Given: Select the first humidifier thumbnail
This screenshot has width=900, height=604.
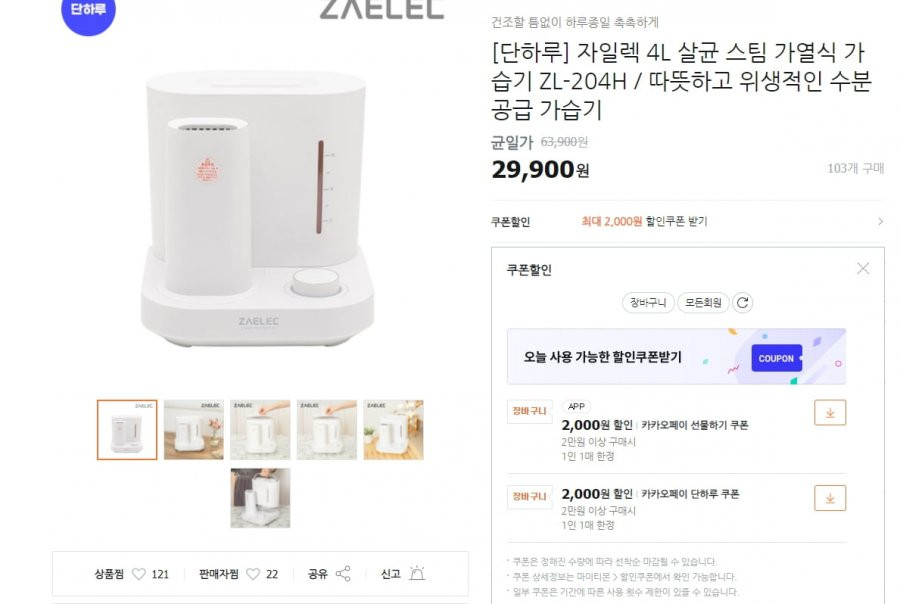Looking at the screenshot, I should pos(127,430).
